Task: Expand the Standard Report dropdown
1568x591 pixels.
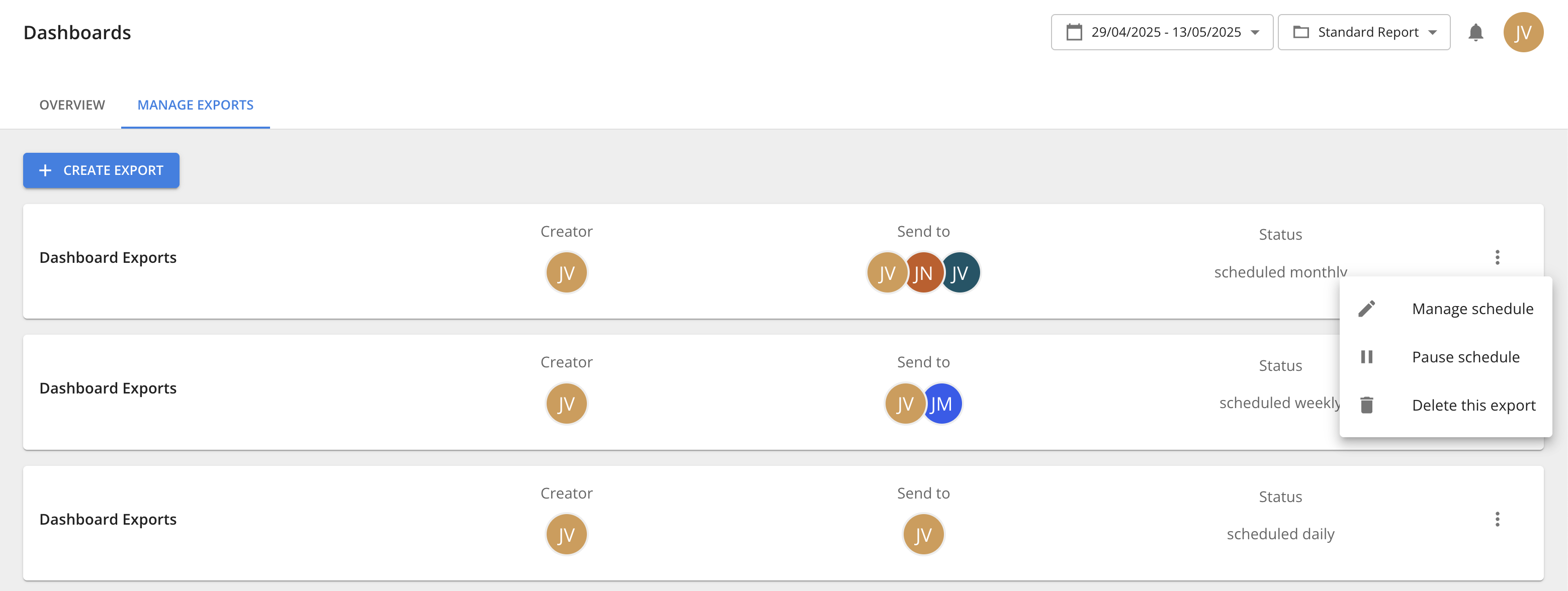Action: [1432, 32]
